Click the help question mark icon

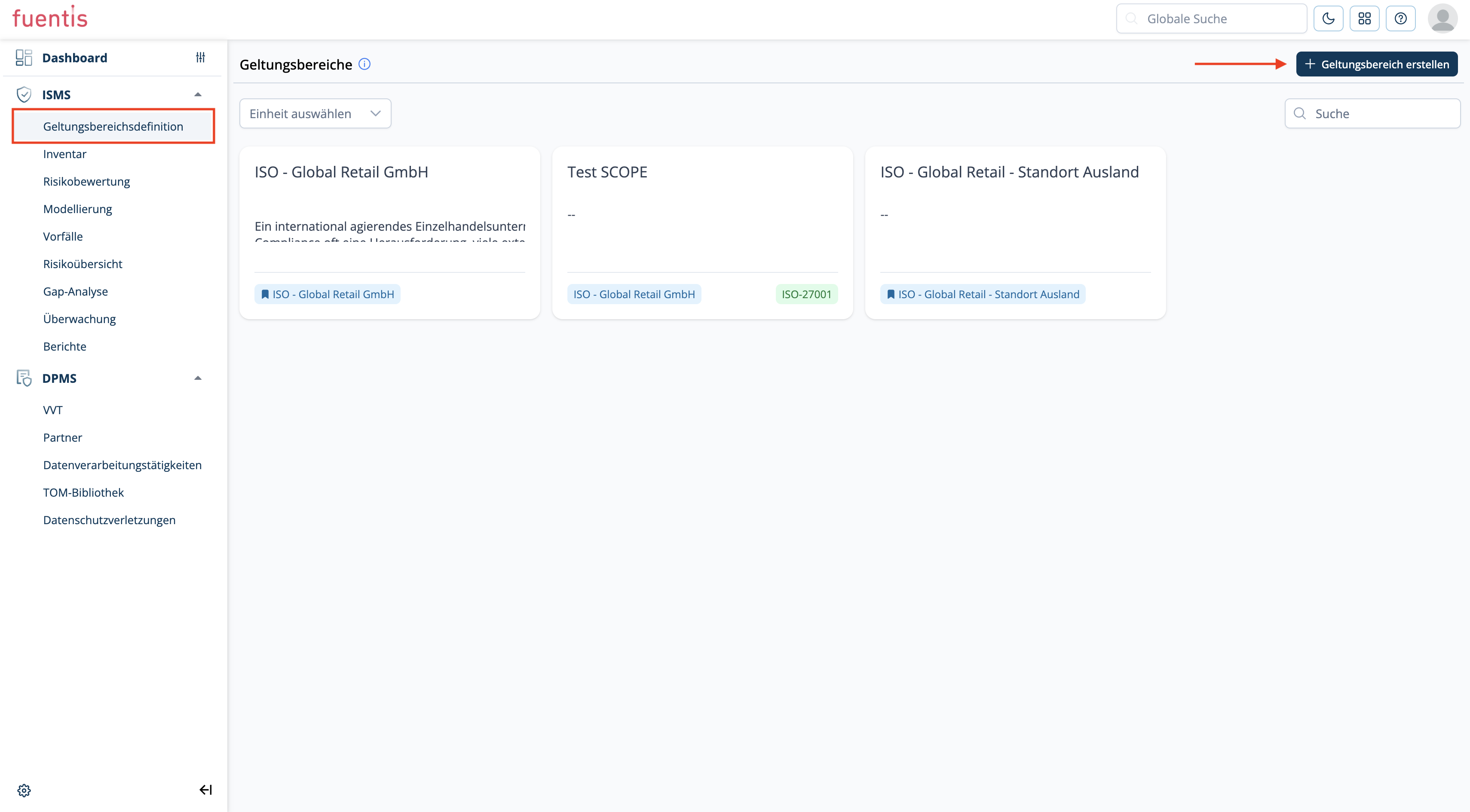coord(1400,19)
